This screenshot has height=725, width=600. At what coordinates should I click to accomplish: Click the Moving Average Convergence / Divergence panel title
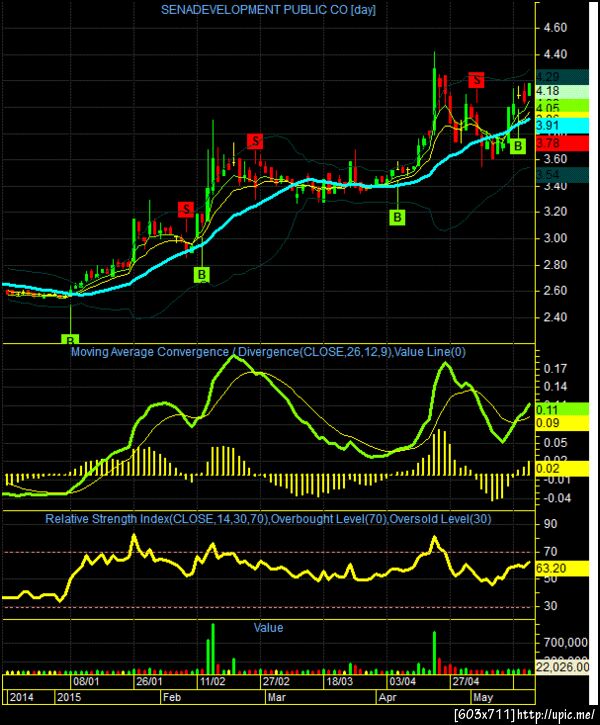(268, 352)
